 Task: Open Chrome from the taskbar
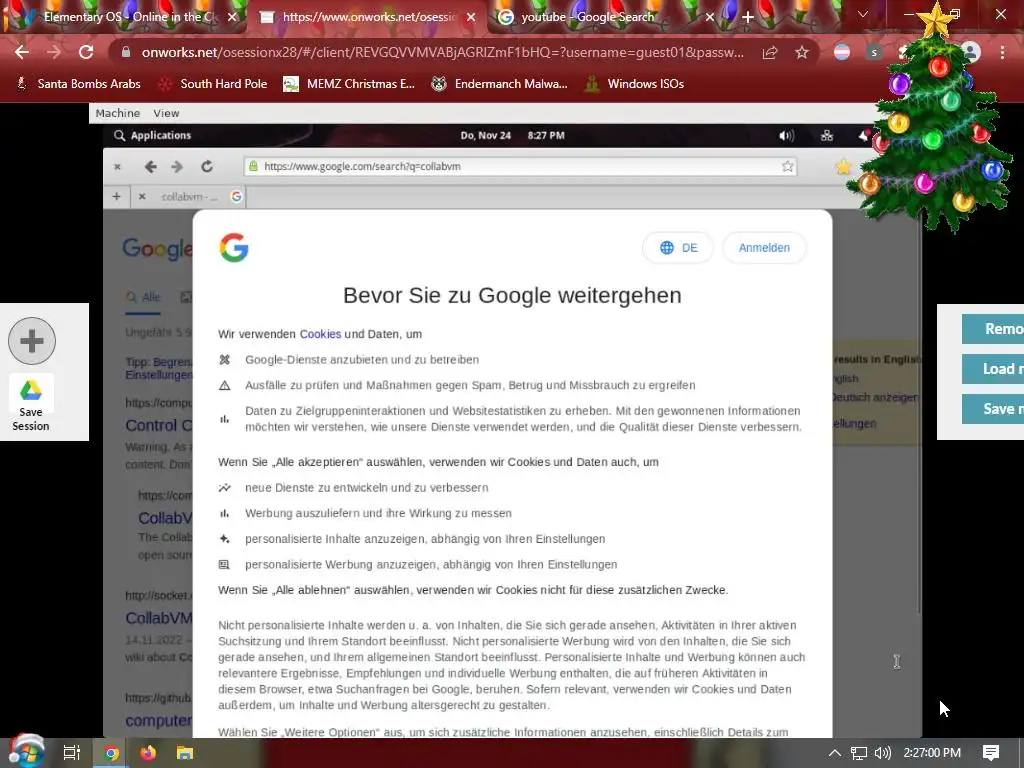coord(112,753)
